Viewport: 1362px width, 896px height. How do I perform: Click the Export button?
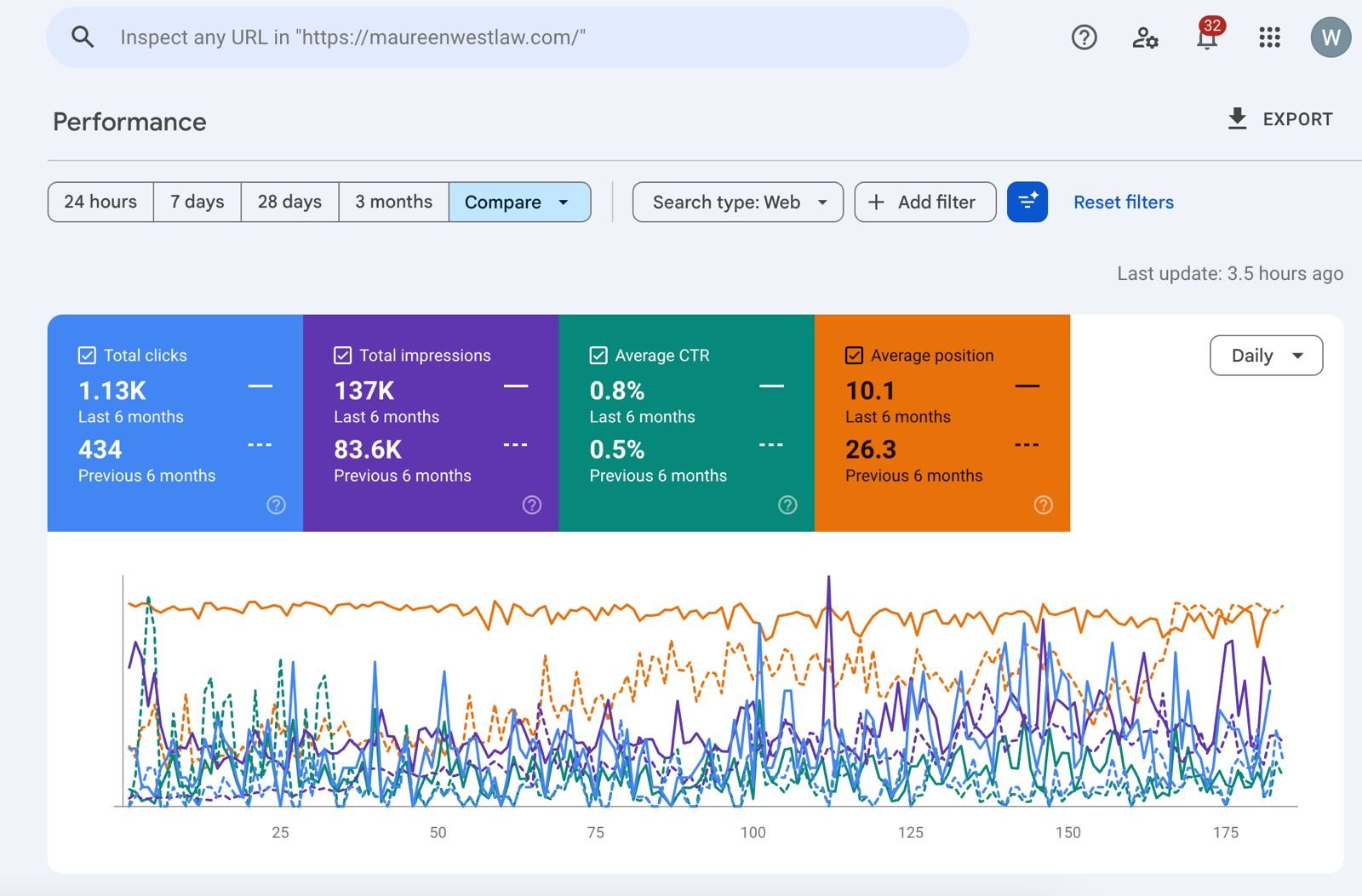point(1279,119)
